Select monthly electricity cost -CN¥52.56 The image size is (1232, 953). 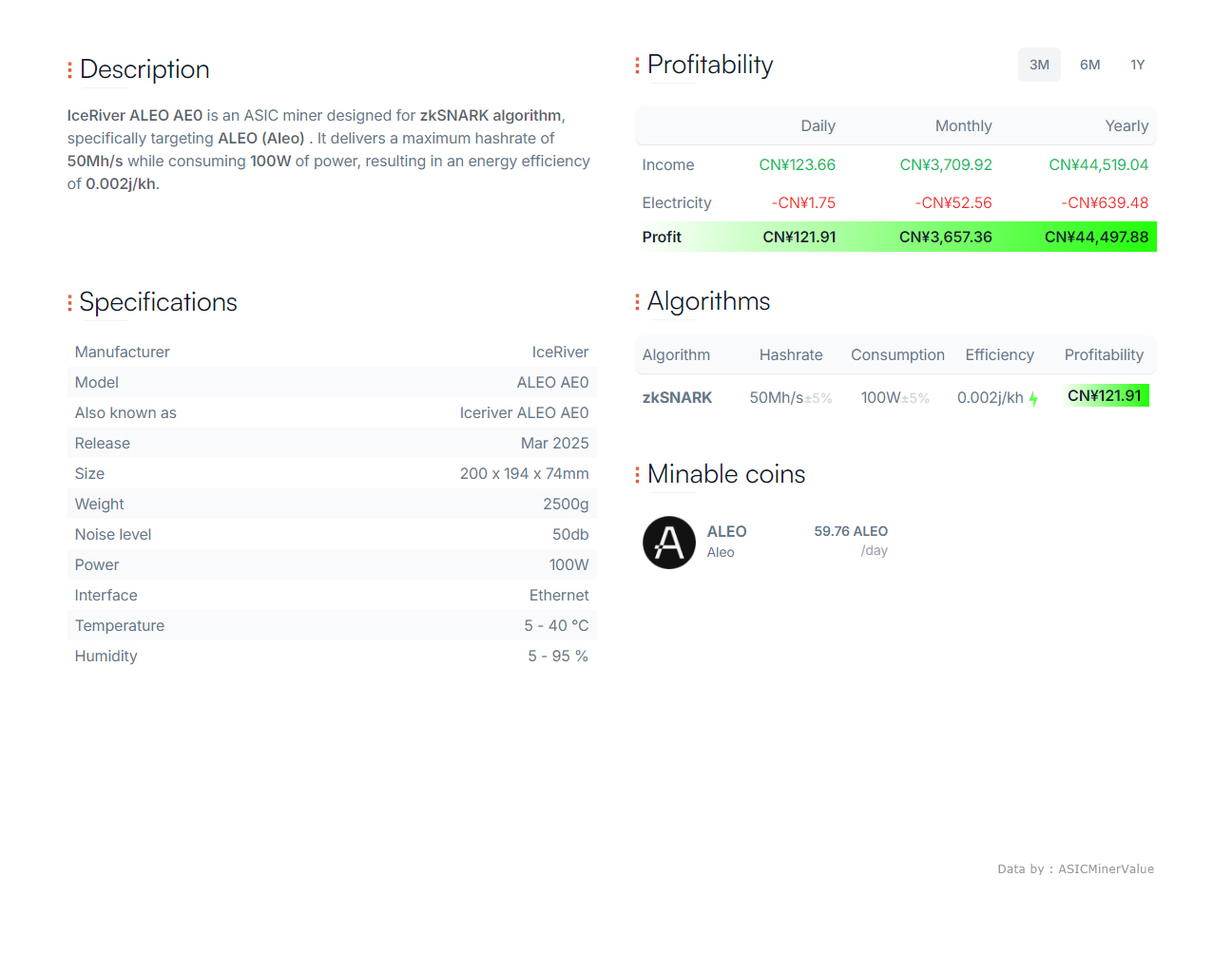click(x=953, y=202)
